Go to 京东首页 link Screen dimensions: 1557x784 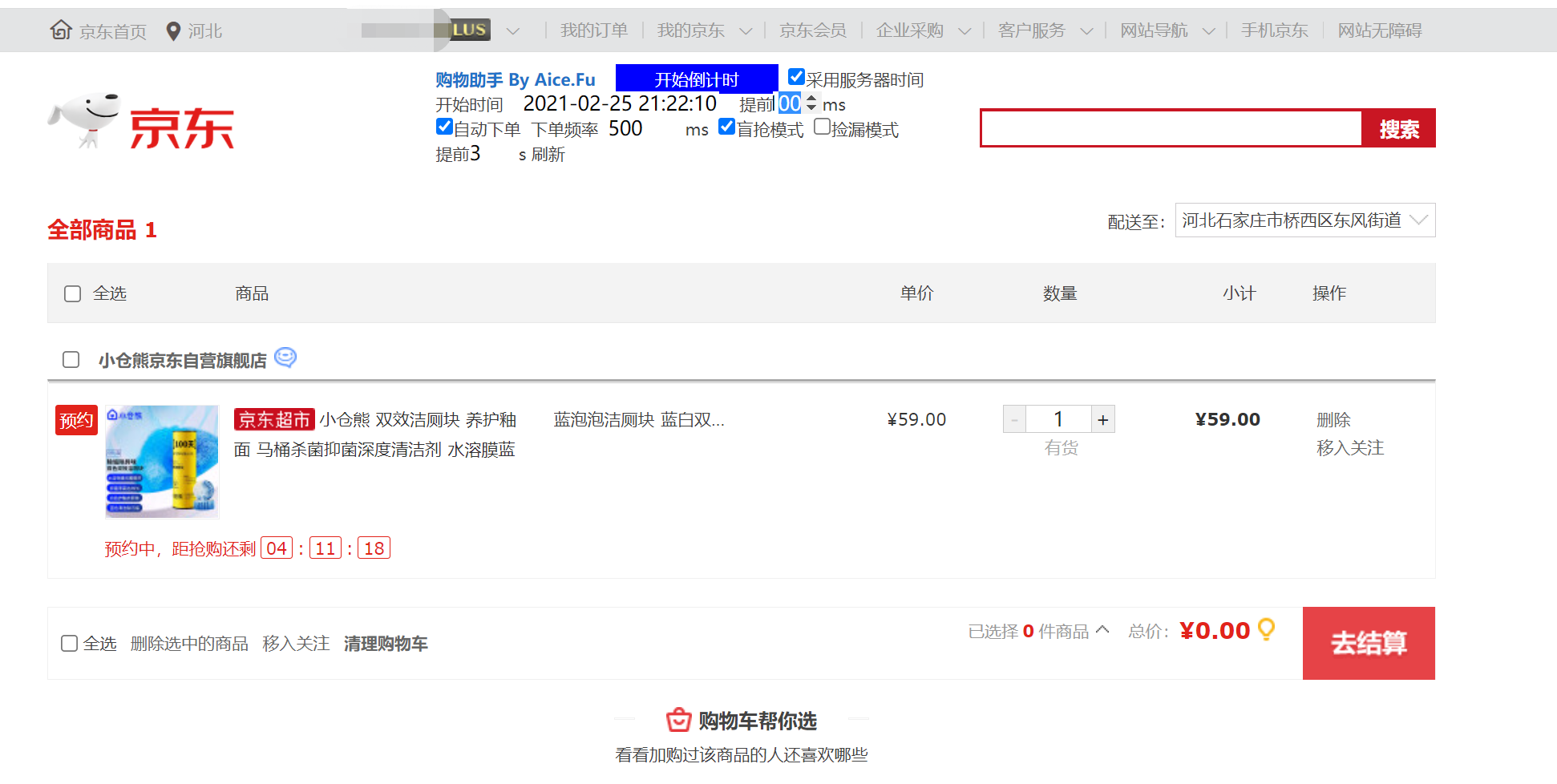(x=112, y=31)
